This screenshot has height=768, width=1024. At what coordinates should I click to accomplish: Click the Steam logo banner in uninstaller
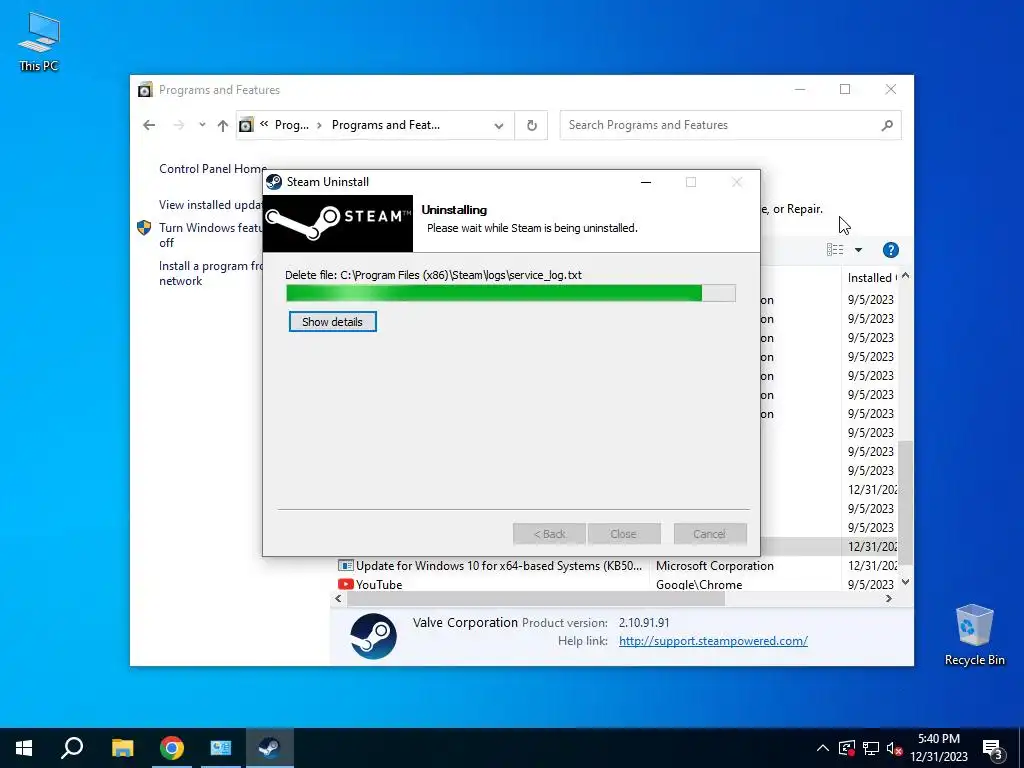tap(338, 223)
